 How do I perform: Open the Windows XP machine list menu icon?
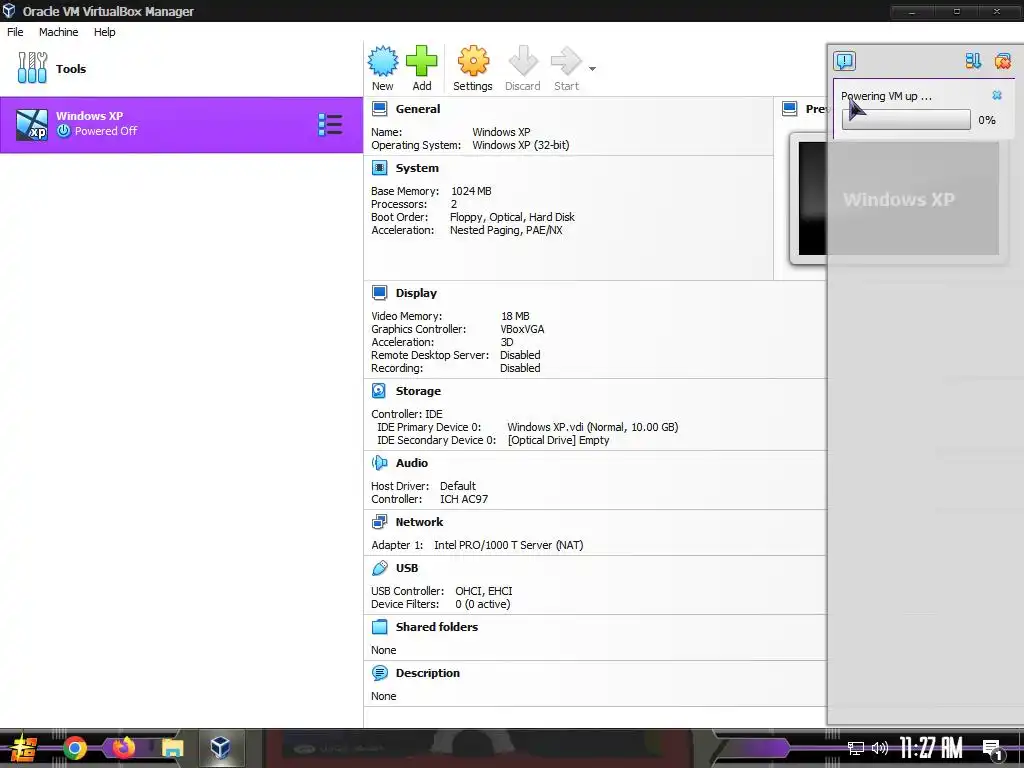[x=330, y=125]
